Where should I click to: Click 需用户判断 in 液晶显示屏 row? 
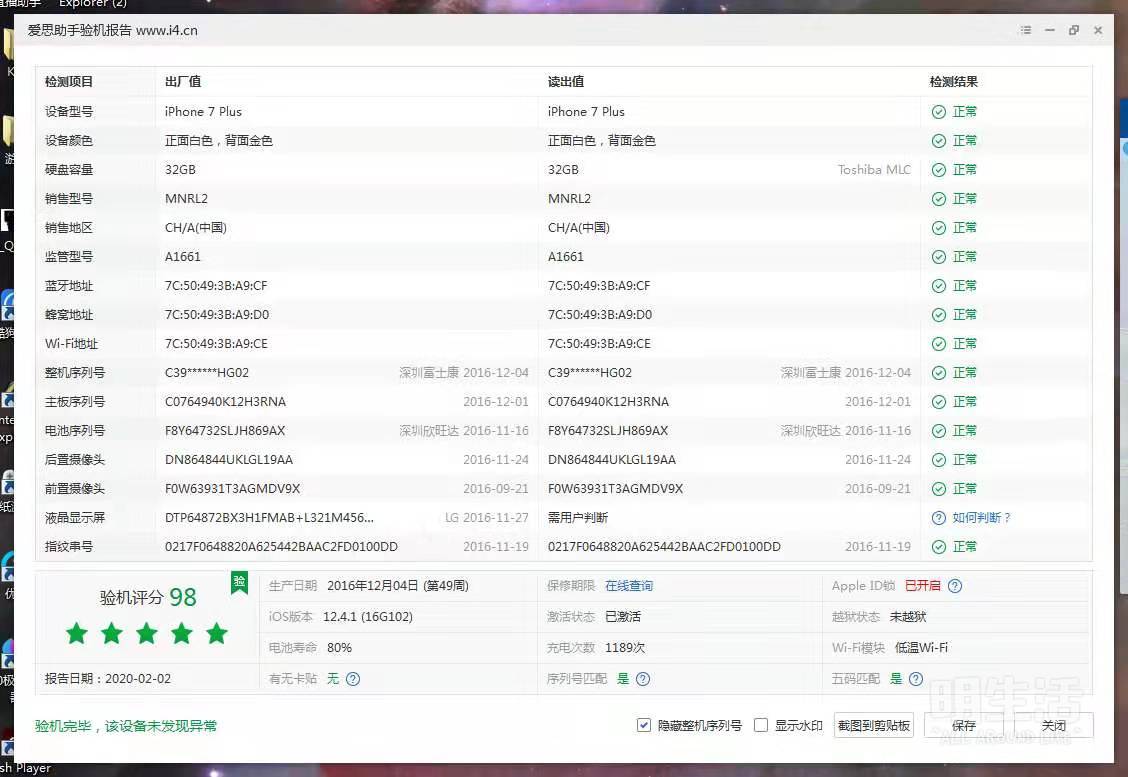tap(578, 517)
